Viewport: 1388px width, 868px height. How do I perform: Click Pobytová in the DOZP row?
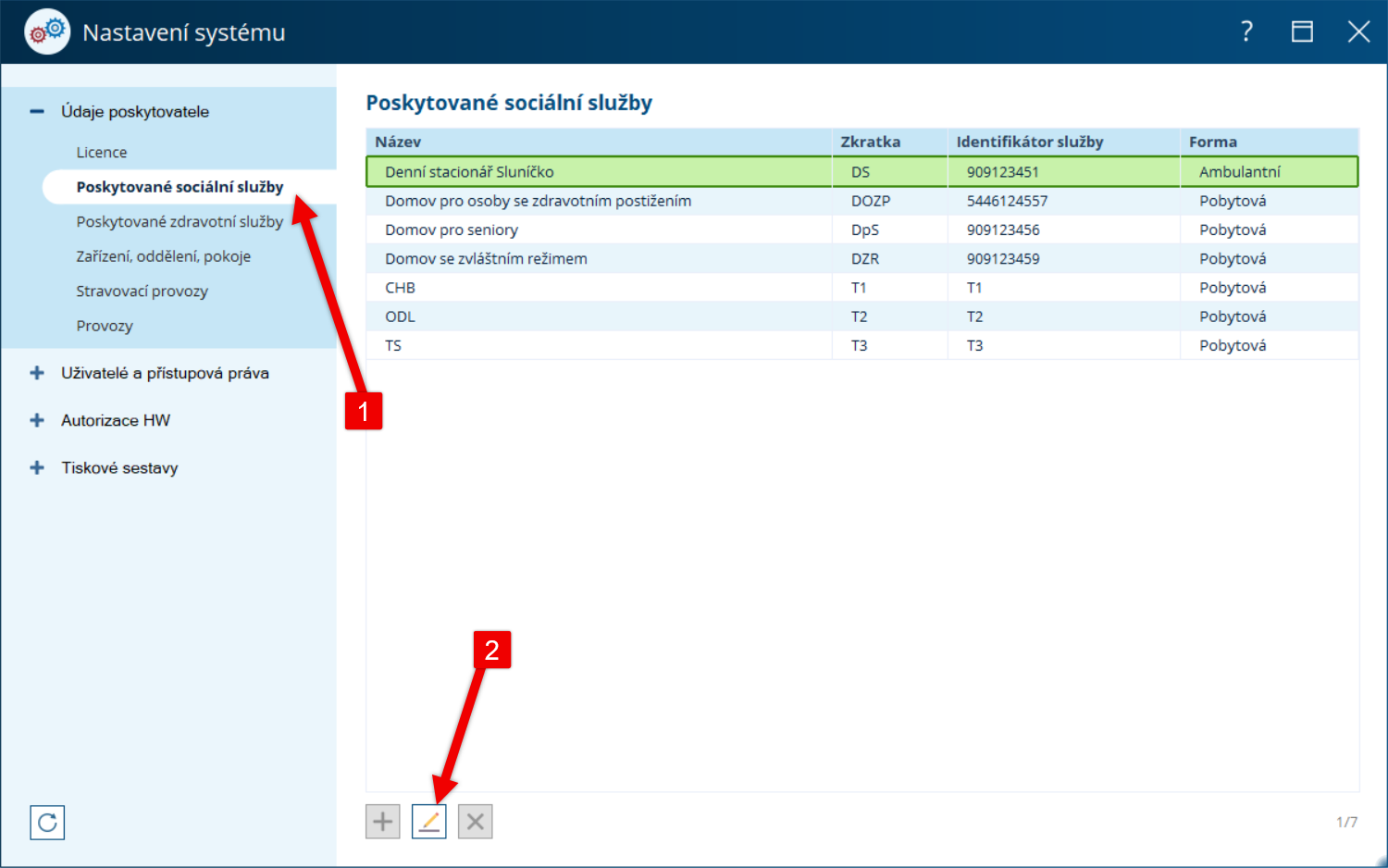pyautogui.click(x=1233, y=201)
